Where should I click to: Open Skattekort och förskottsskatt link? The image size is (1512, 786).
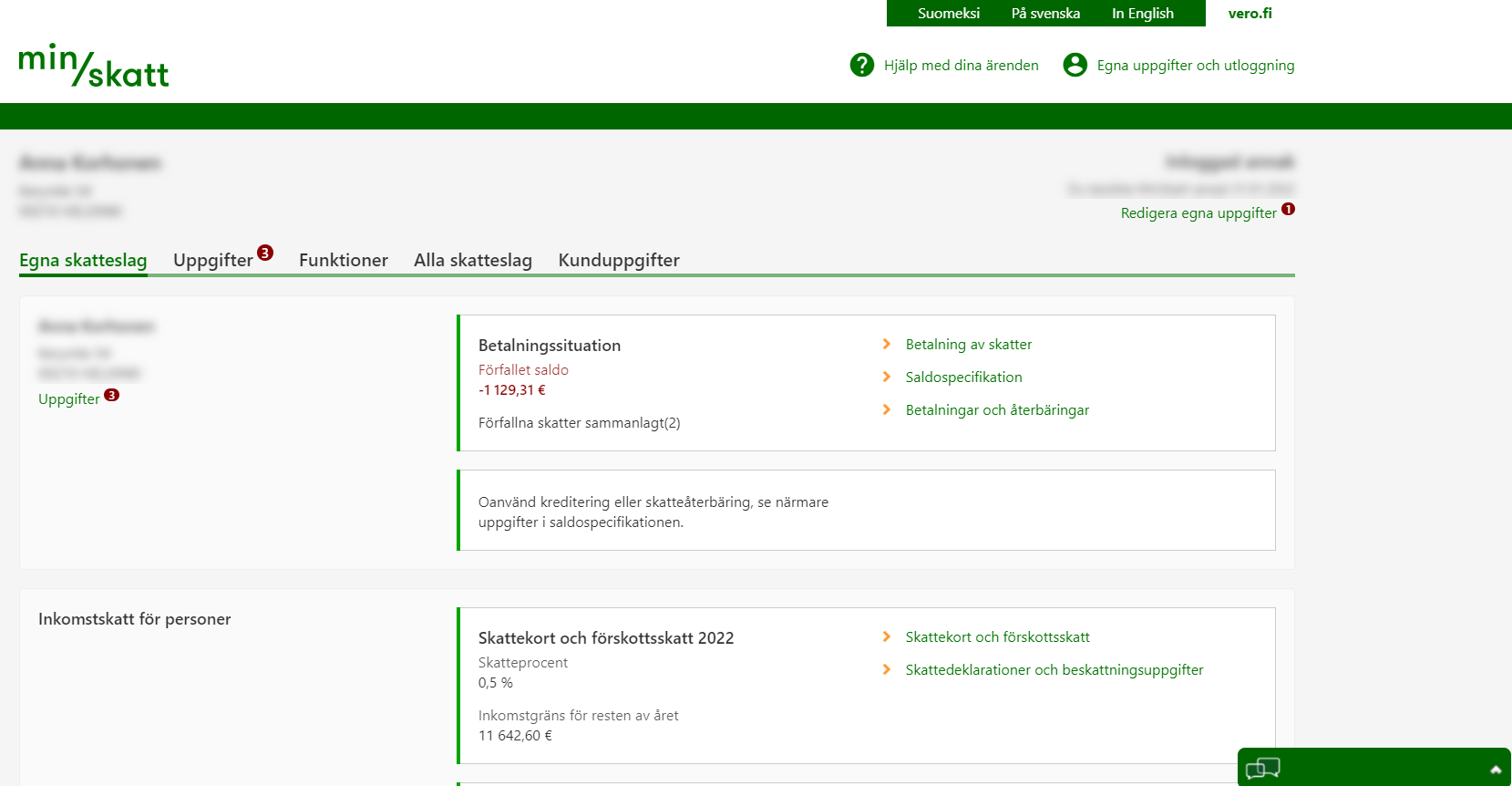click(x=997, y=637)
